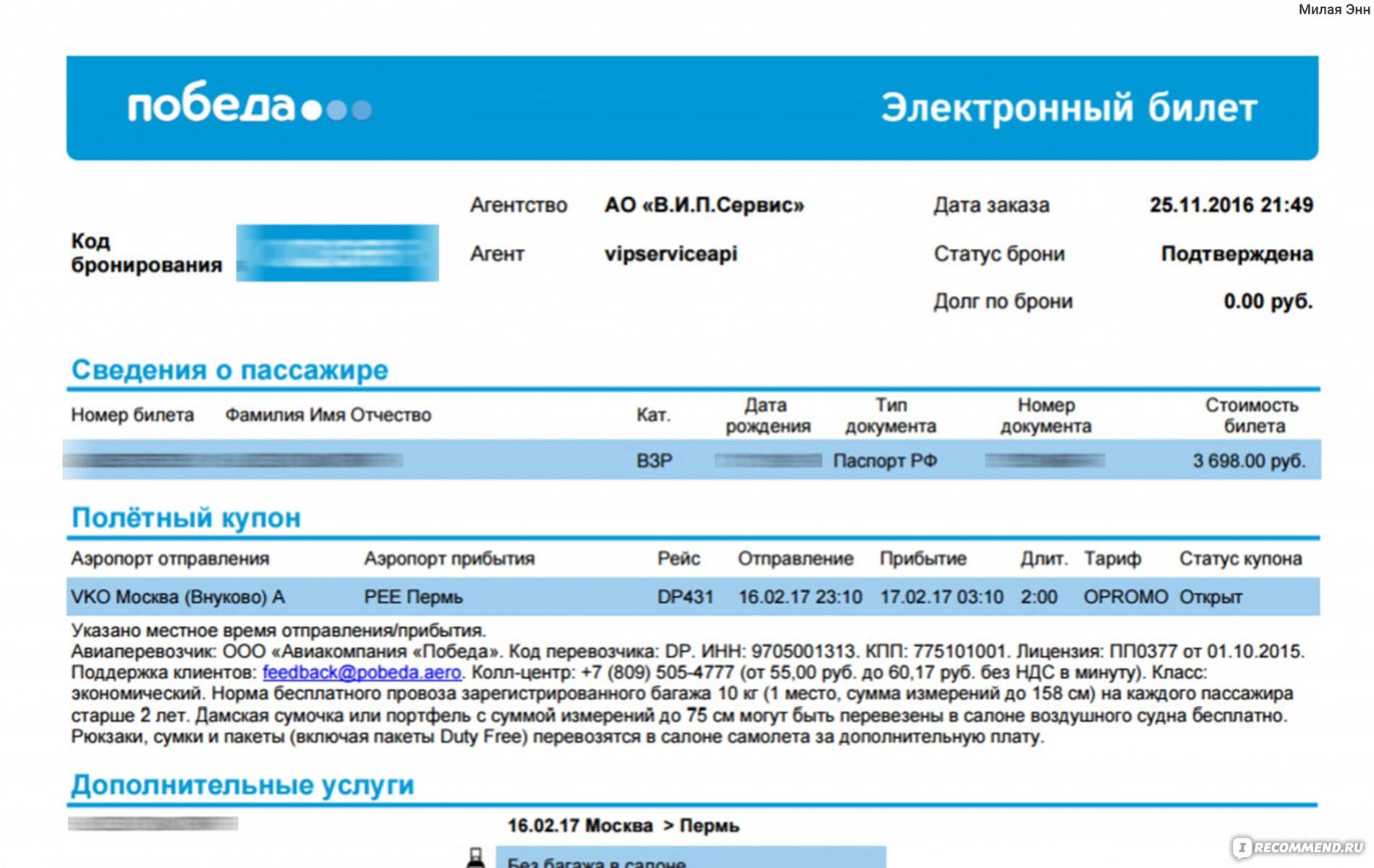Select agency name 'АО «В.И.П.Сервис»'

pyautogui.click(x=704, y=205)
